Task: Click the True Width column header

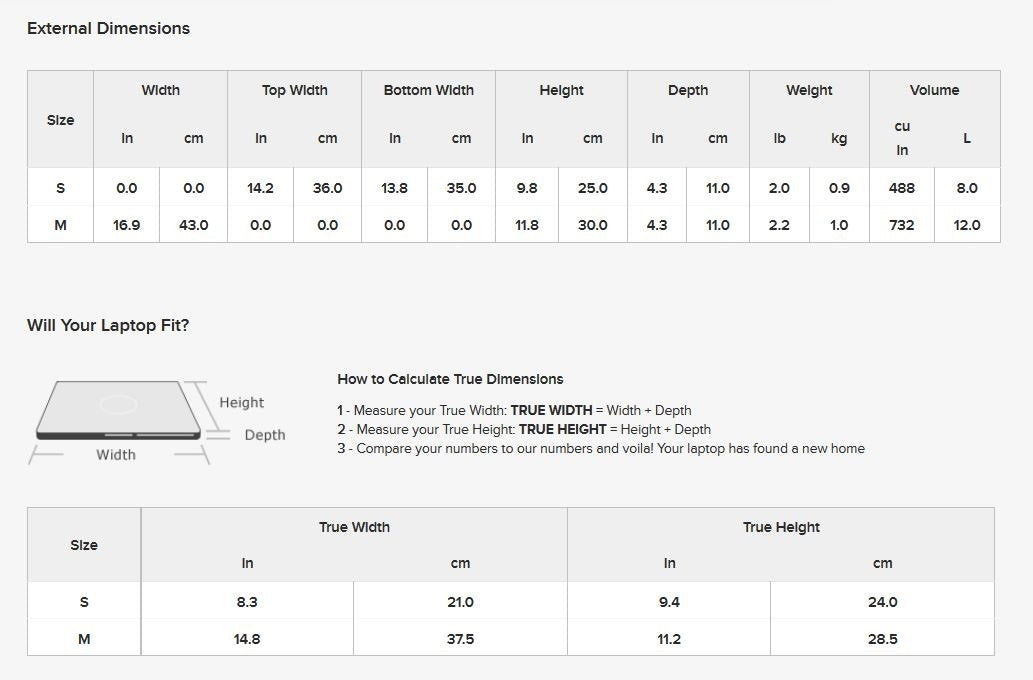Action: point(354,527)
